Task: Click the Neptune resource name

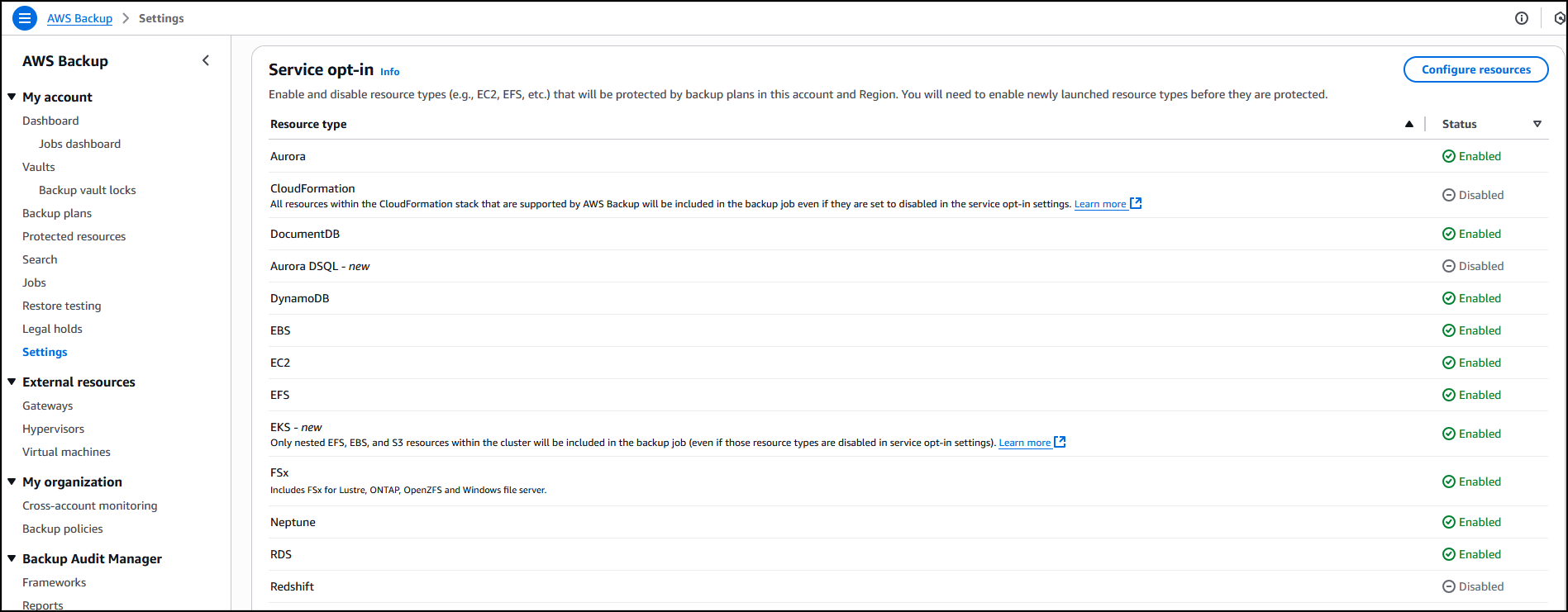Action: (293, 522)
